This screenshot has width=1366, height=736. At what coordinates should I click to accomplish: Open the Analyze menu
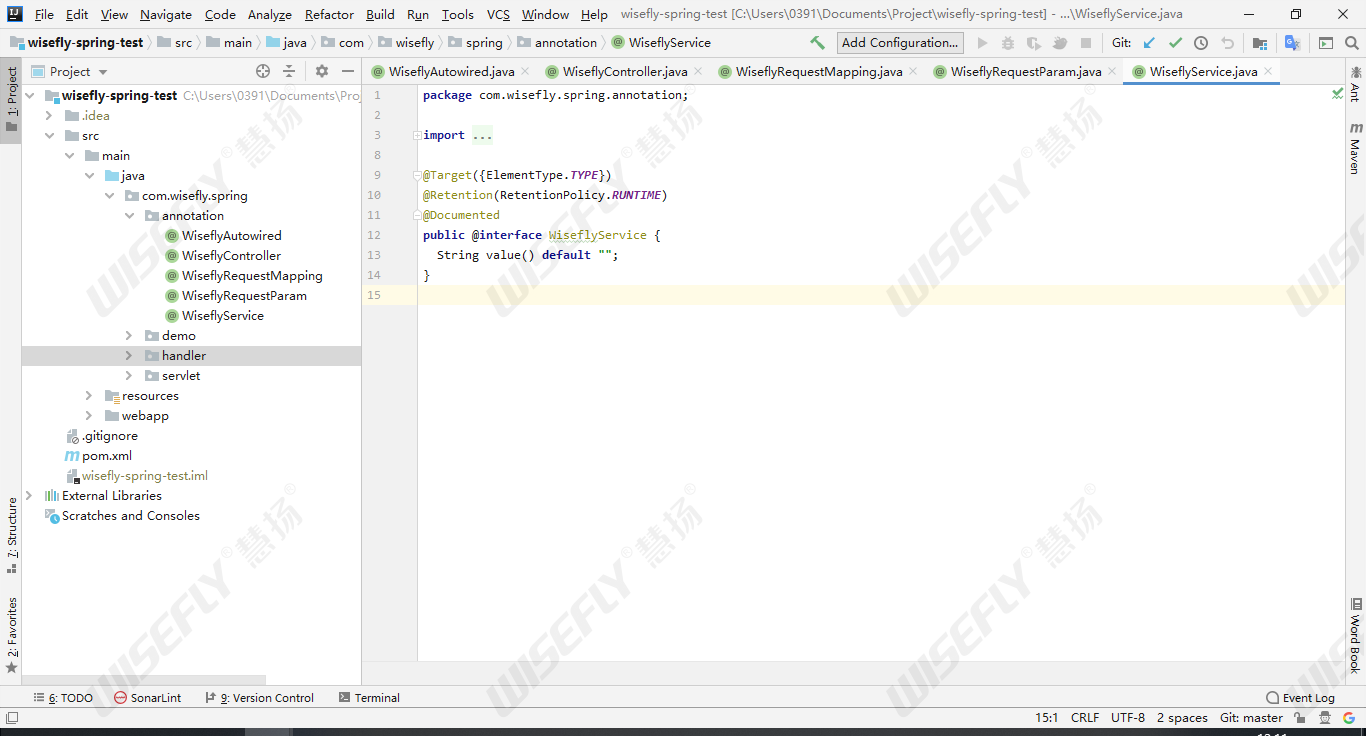click(x=270, y=14)
